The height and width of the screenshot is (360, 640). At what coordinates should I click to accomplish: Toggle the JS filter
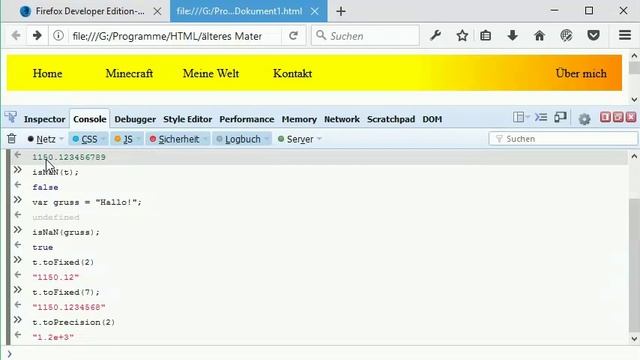point(124,139)
